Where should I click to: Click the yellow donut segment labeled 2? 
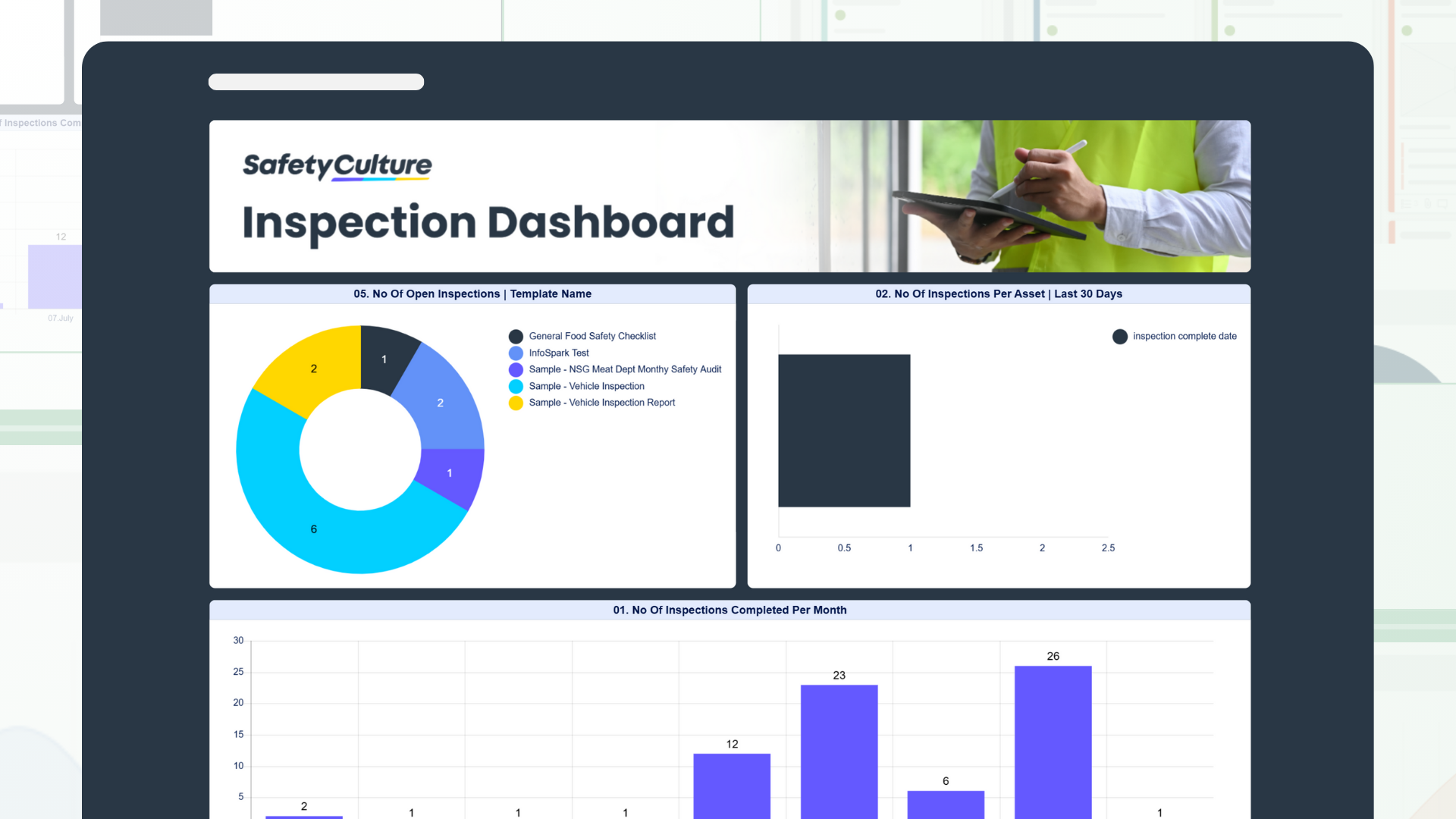click(x=312, y=369)
